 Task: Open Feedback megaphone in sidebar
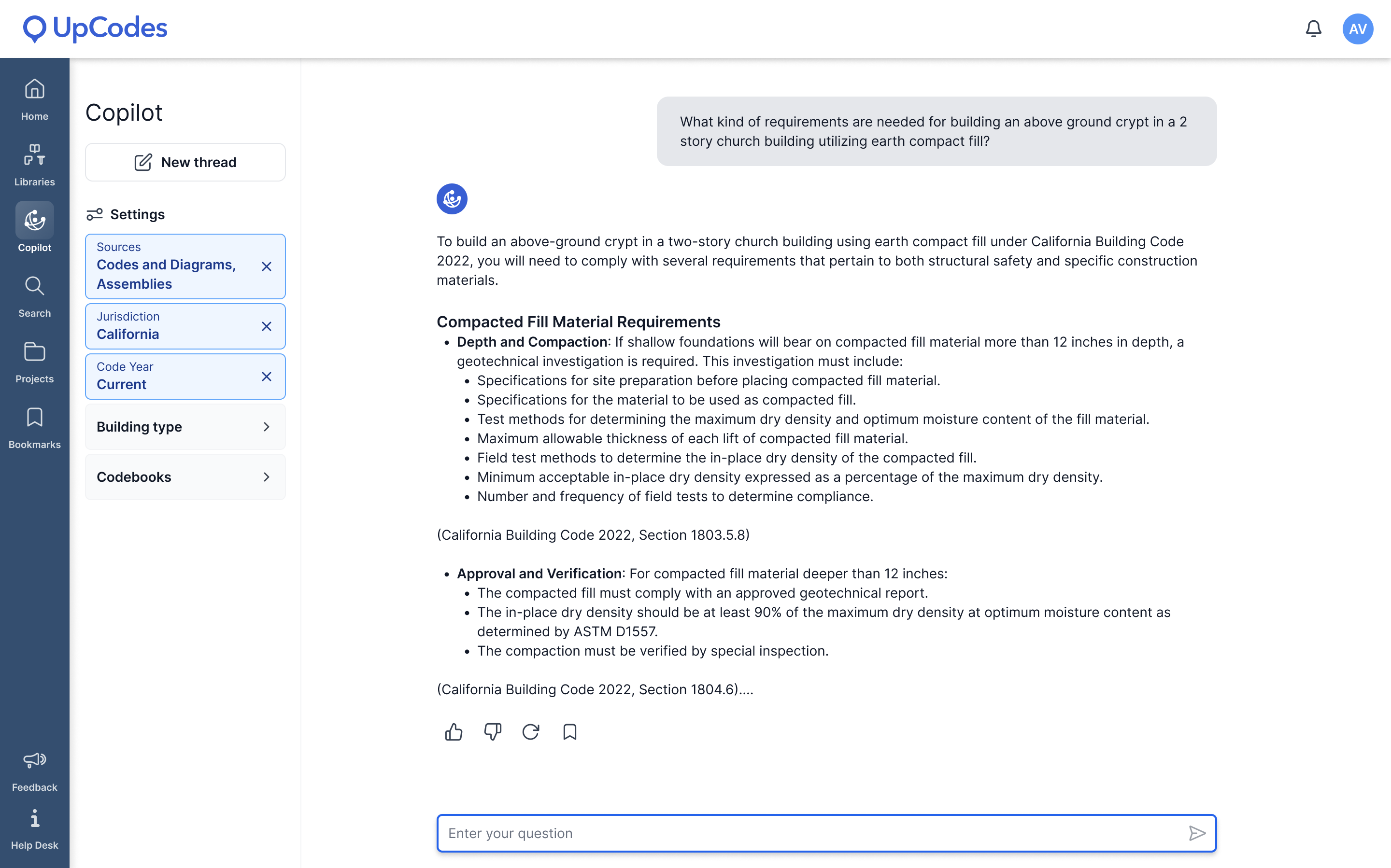click(x=34, y=771)
